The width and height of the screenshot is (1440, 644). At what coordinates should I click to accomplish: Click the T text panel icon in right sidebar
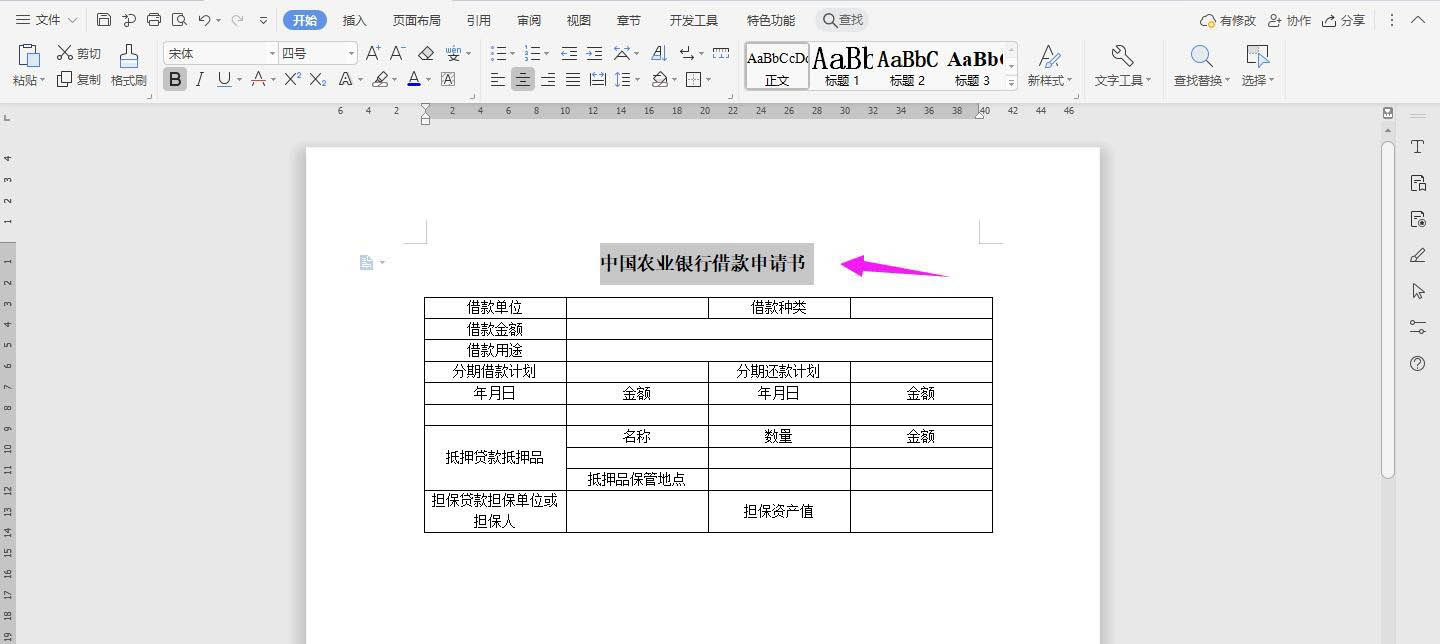point(1417,147)
